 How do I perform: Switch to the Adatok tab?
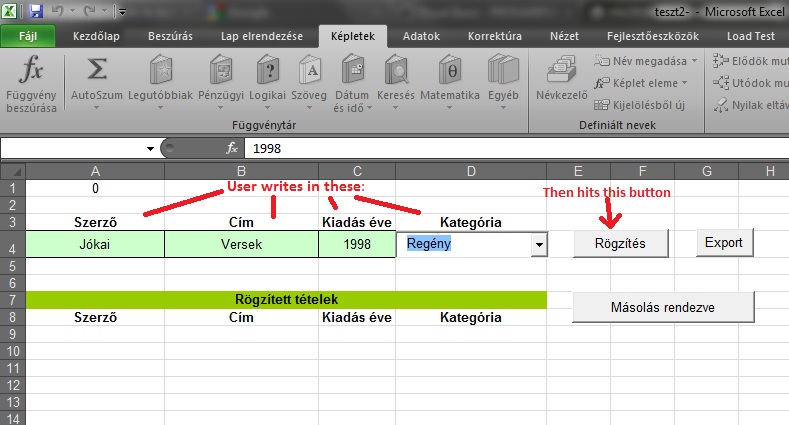pyautogui.click(x=421, y=36)
